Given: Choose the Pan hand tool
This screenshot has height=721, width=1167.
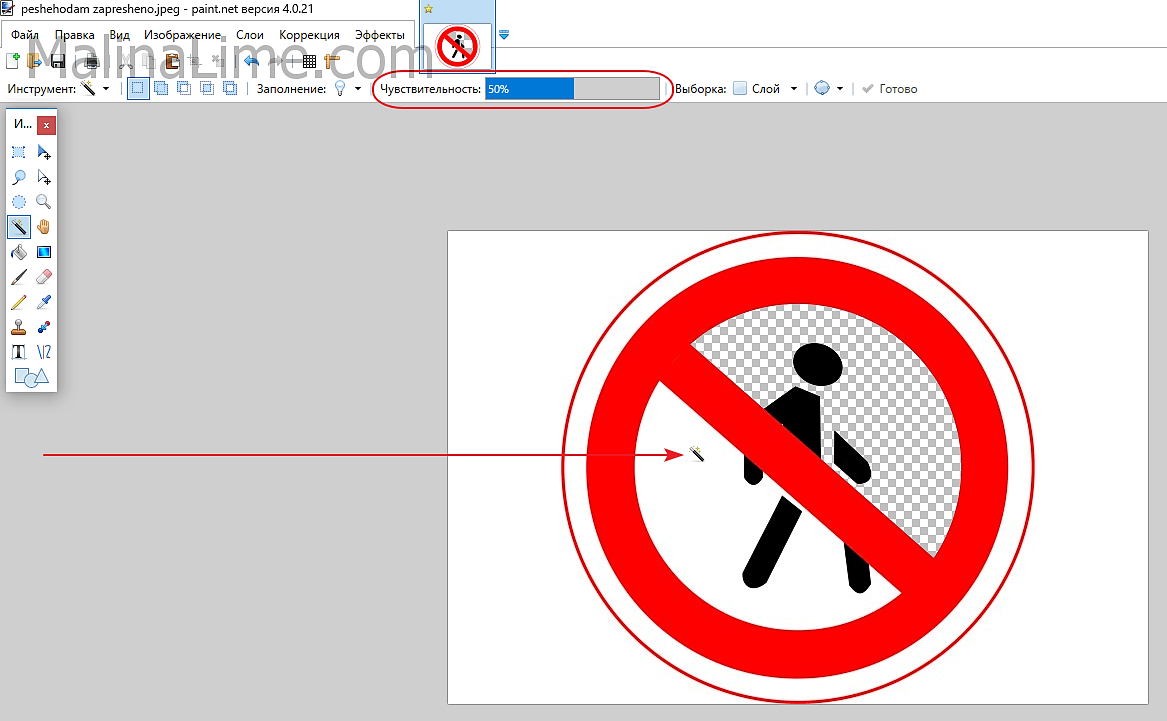Looking at the screenshot, I should pyautogui.click(x=43, y=227).
